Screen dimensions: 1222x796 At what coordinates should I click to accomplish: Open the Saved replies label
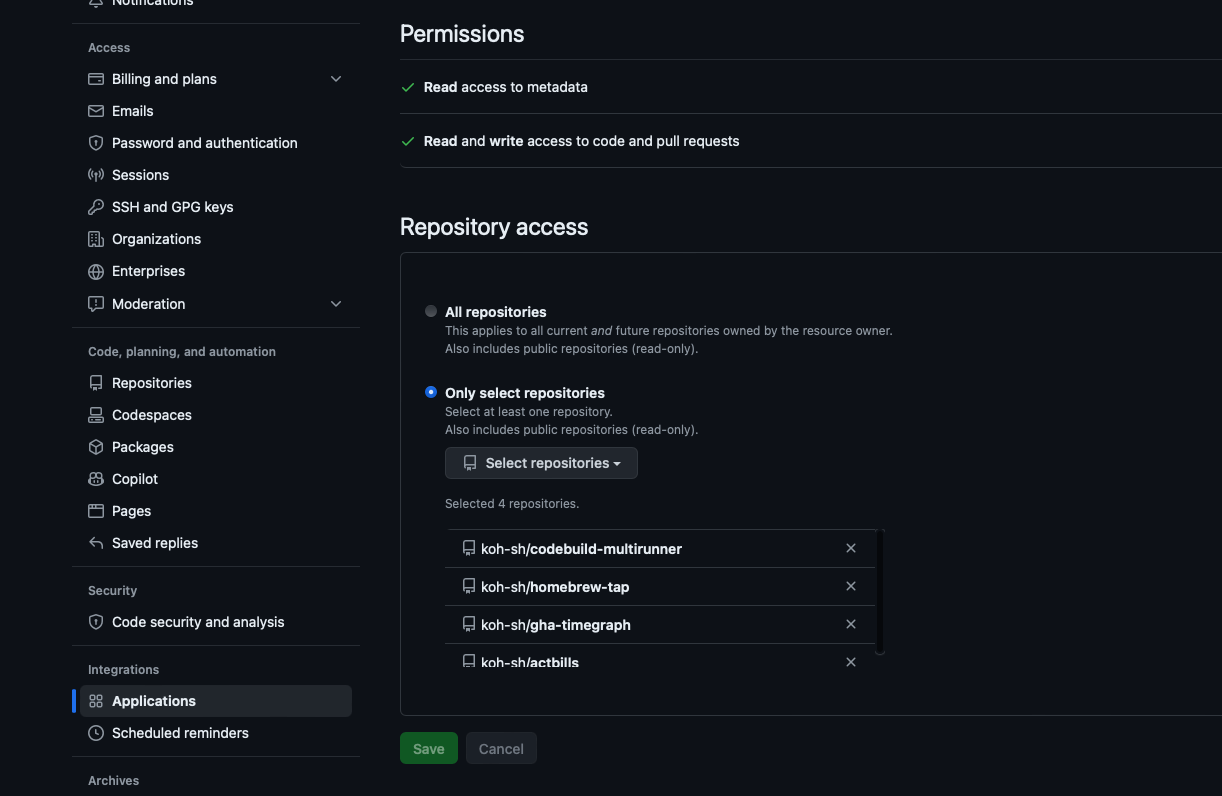click(x=155, y=543)
